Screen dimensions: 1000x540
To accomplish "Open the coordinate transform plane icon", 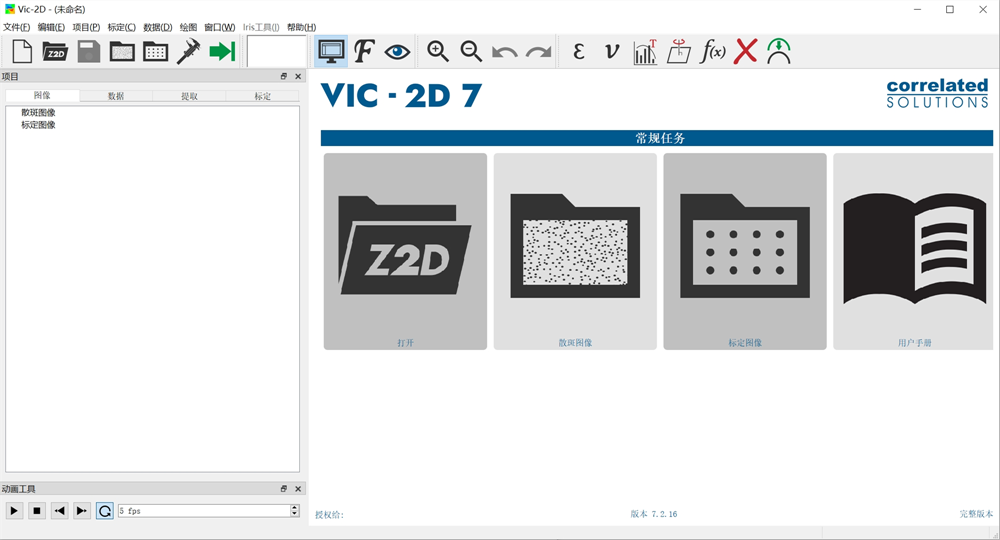I will tap(679, 52).
